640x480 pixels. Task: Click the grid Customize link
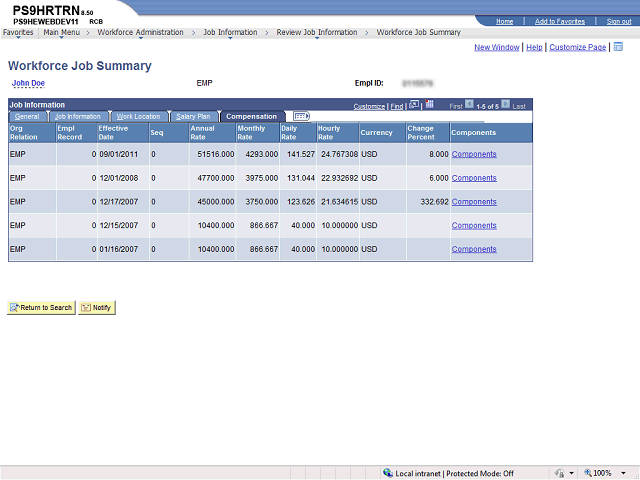pos(369,107)
